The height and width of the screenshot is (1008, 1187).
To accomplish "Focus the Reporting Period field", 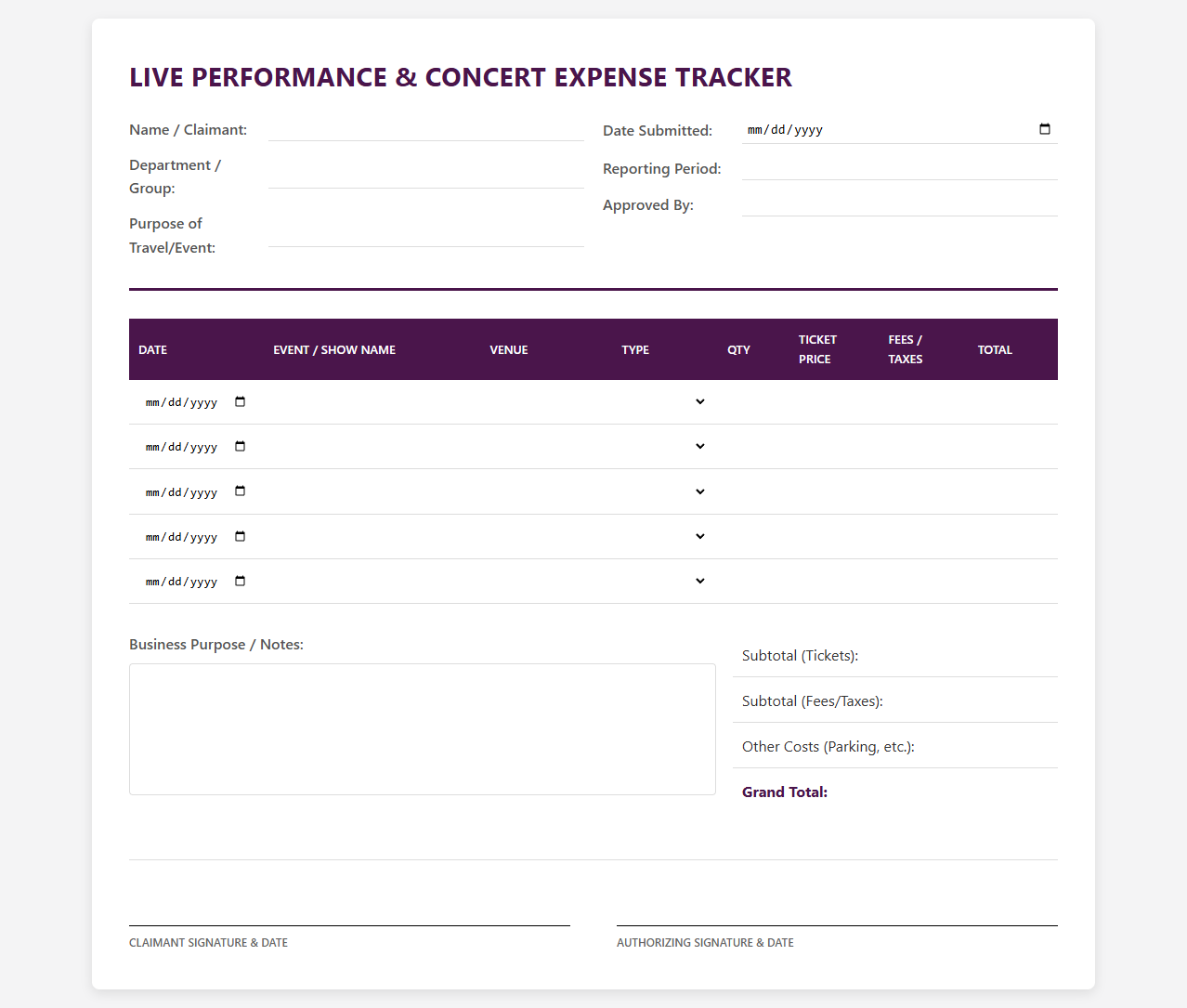I will point(900,168).
